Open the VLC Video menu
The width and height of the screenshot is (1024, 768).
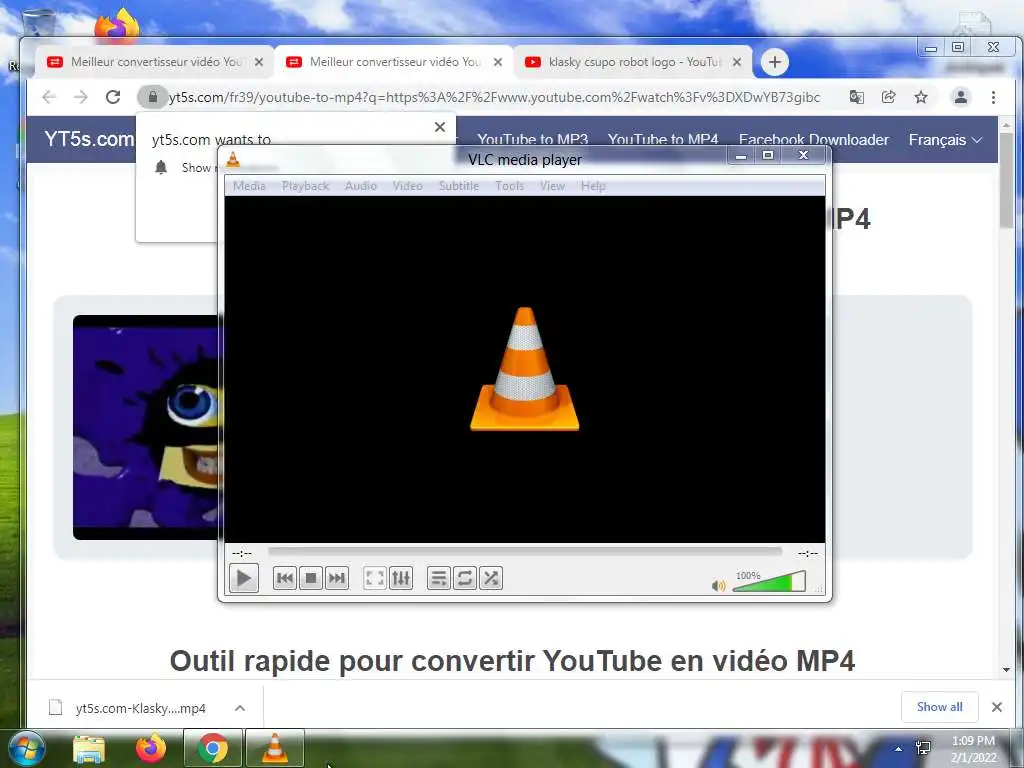[x=408, y=185]
